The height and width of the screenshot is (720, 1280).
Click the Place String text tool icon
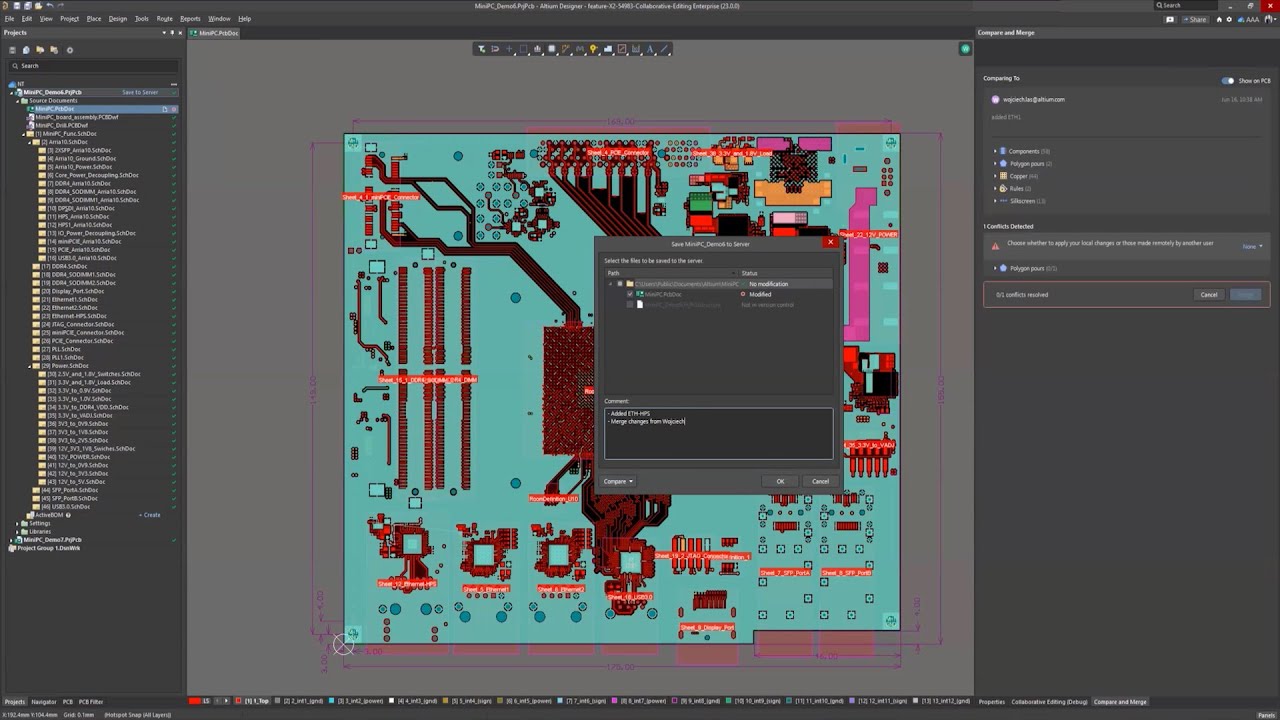pos(650,49)
